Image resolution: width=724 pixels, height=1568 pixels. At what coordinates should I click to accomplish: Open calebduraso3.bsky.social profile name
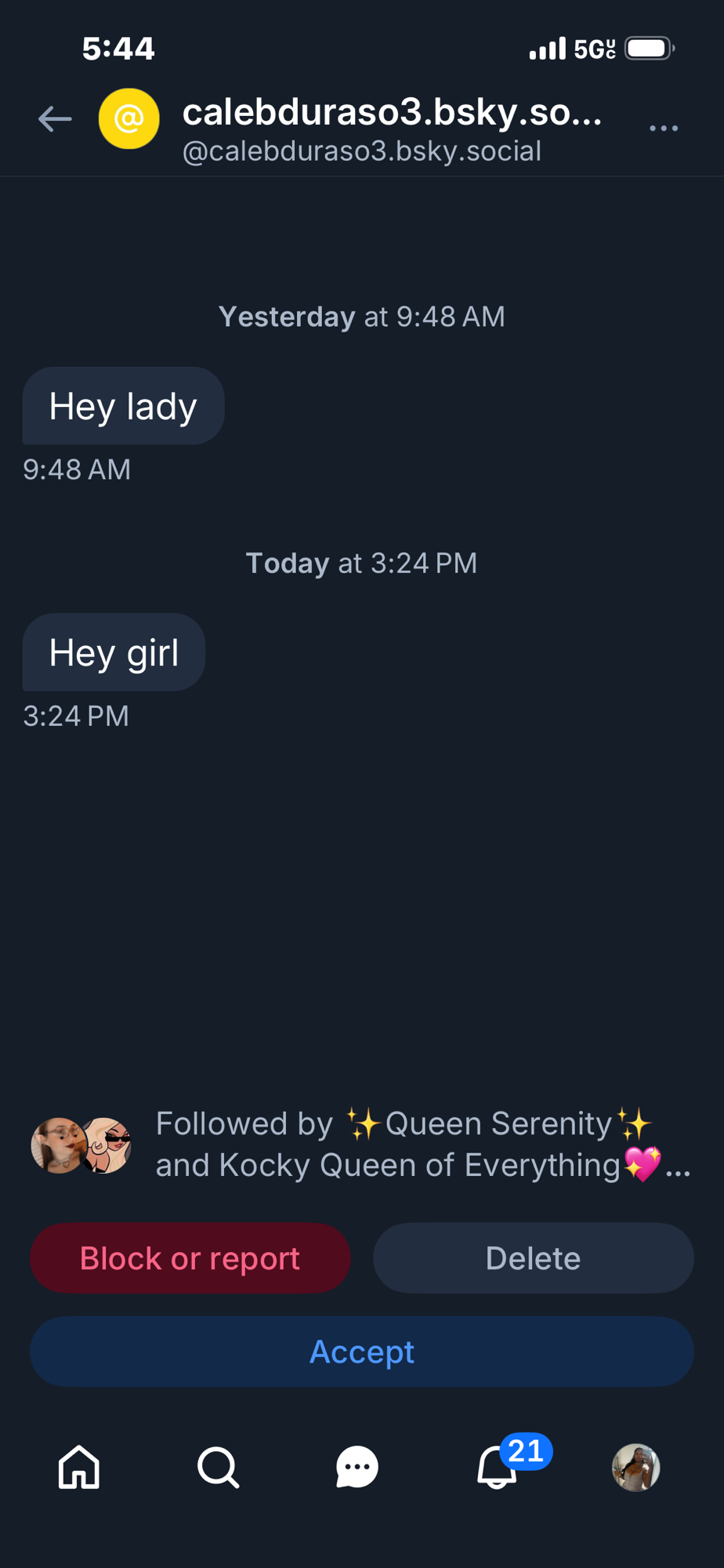point(392,112)
